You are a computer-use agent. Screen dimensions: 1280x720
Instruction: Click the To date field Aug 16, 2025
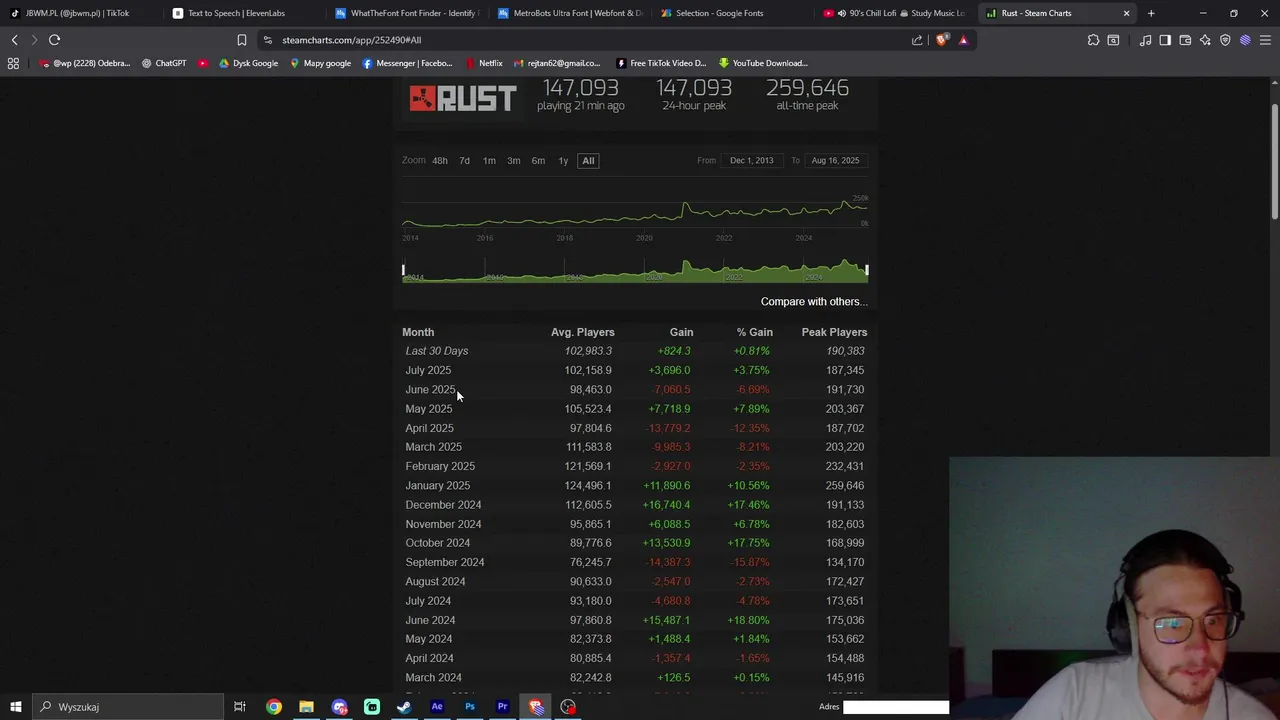(x=835, y=160)
